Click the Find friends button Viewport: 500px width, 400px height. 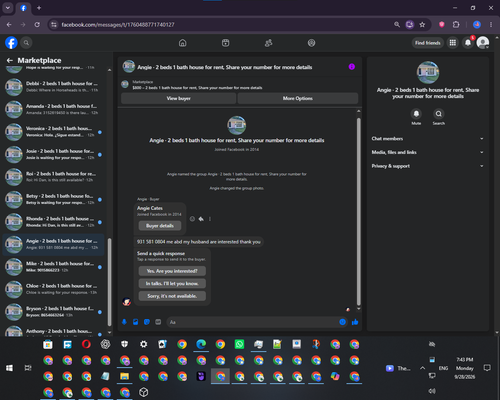click(428, 43)
